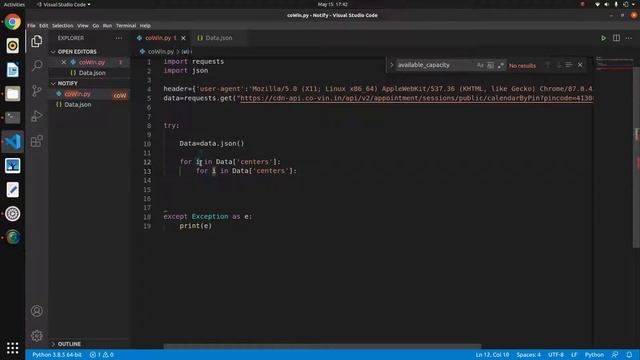
Task: Open the Accounts menu icon
Action: [x=37, y=311]
